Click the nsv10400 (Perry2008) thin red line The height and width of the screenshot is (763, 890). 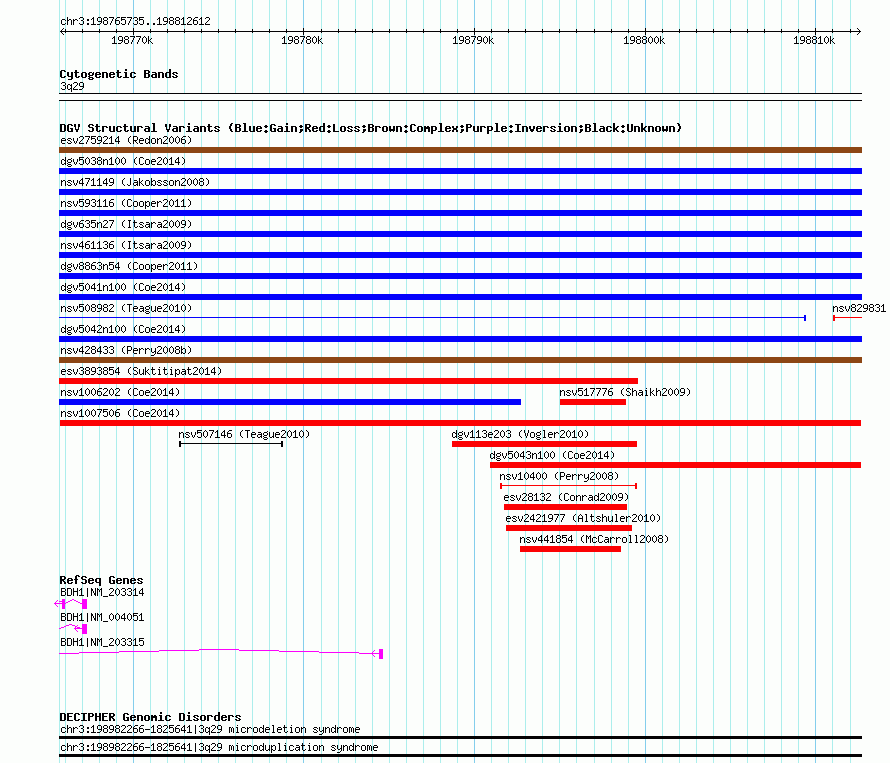pos(568,486)
